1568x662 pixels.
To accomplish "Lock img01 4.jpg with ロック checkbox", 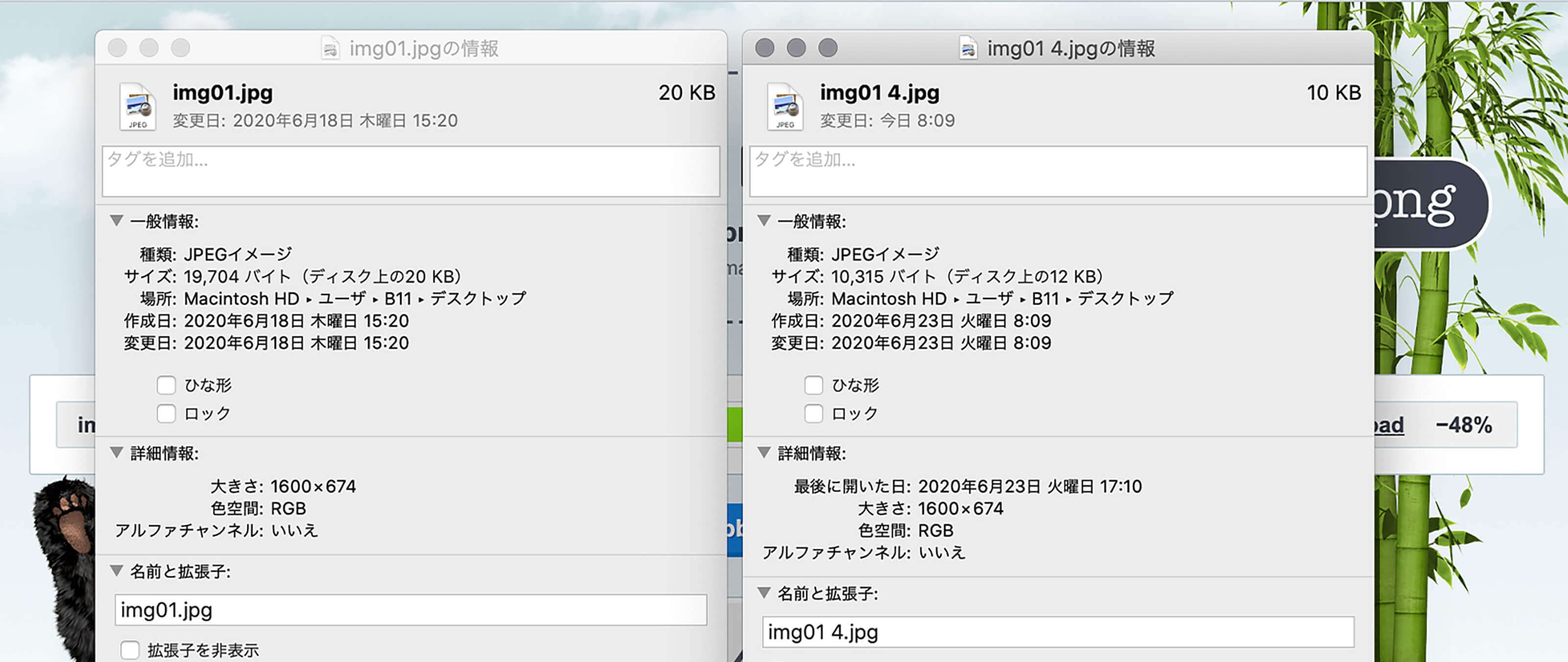I will coord(813,414).
